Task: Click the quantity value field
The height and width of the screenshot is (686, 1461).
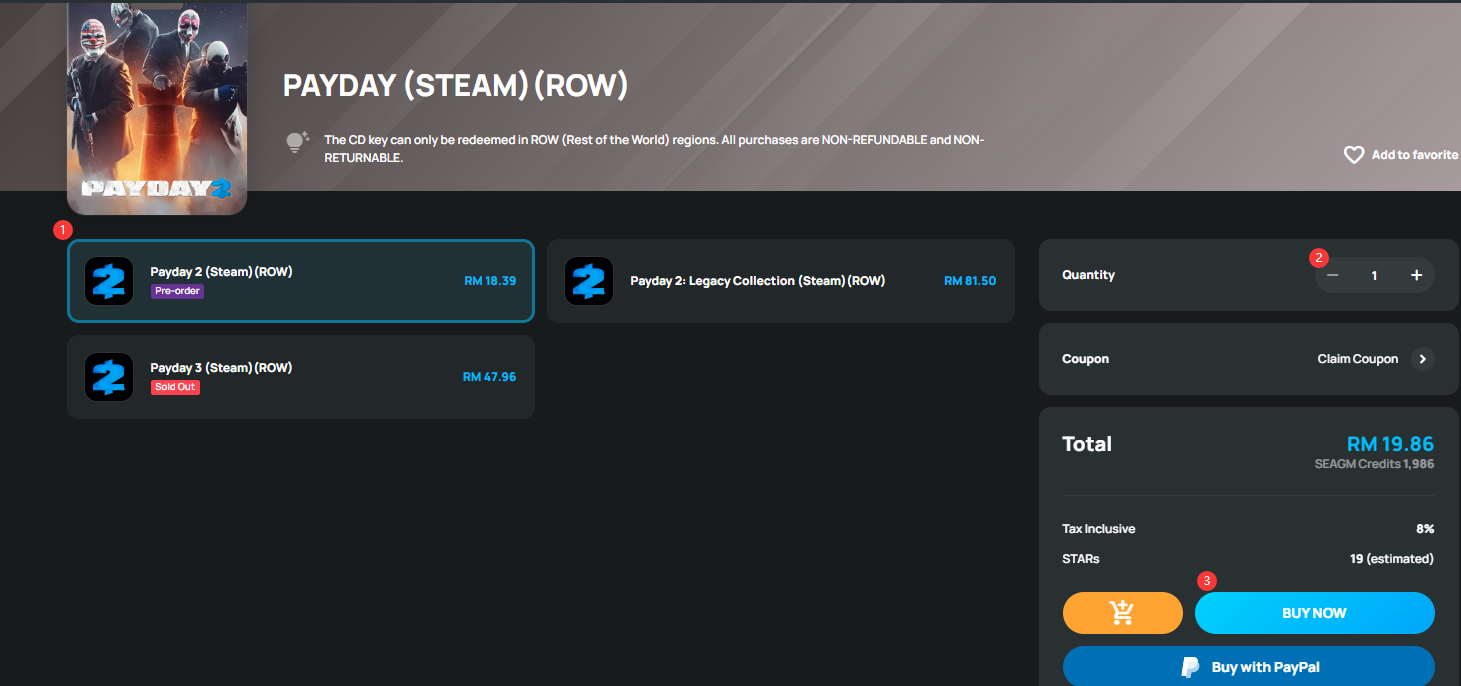Action: coord(1374,275)
